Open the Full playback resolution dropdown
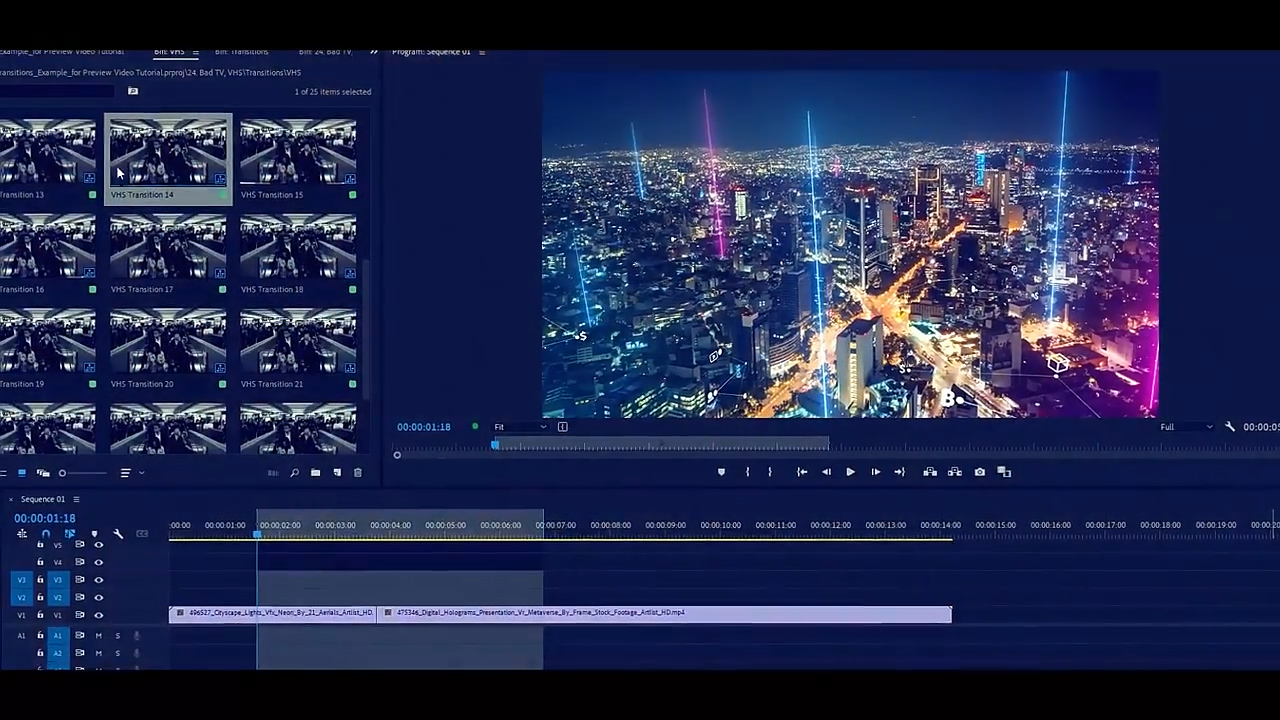This screenshot has height=720, width=1280. tap(1186, 427)
